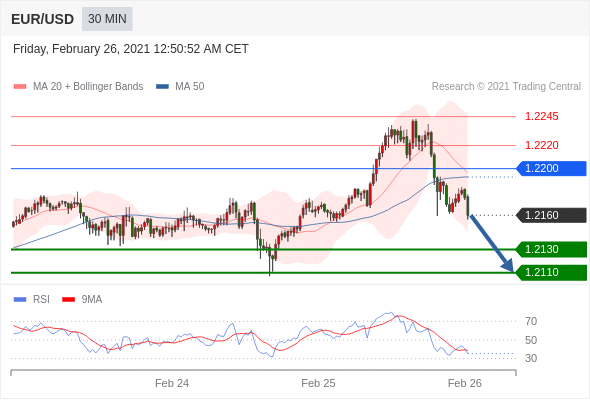Image resolution: width=590 pixels, height=400 pixels.
Task: Toggle the MA 20 + Bollinger Bands legend
Action: [x=78, y=87]
